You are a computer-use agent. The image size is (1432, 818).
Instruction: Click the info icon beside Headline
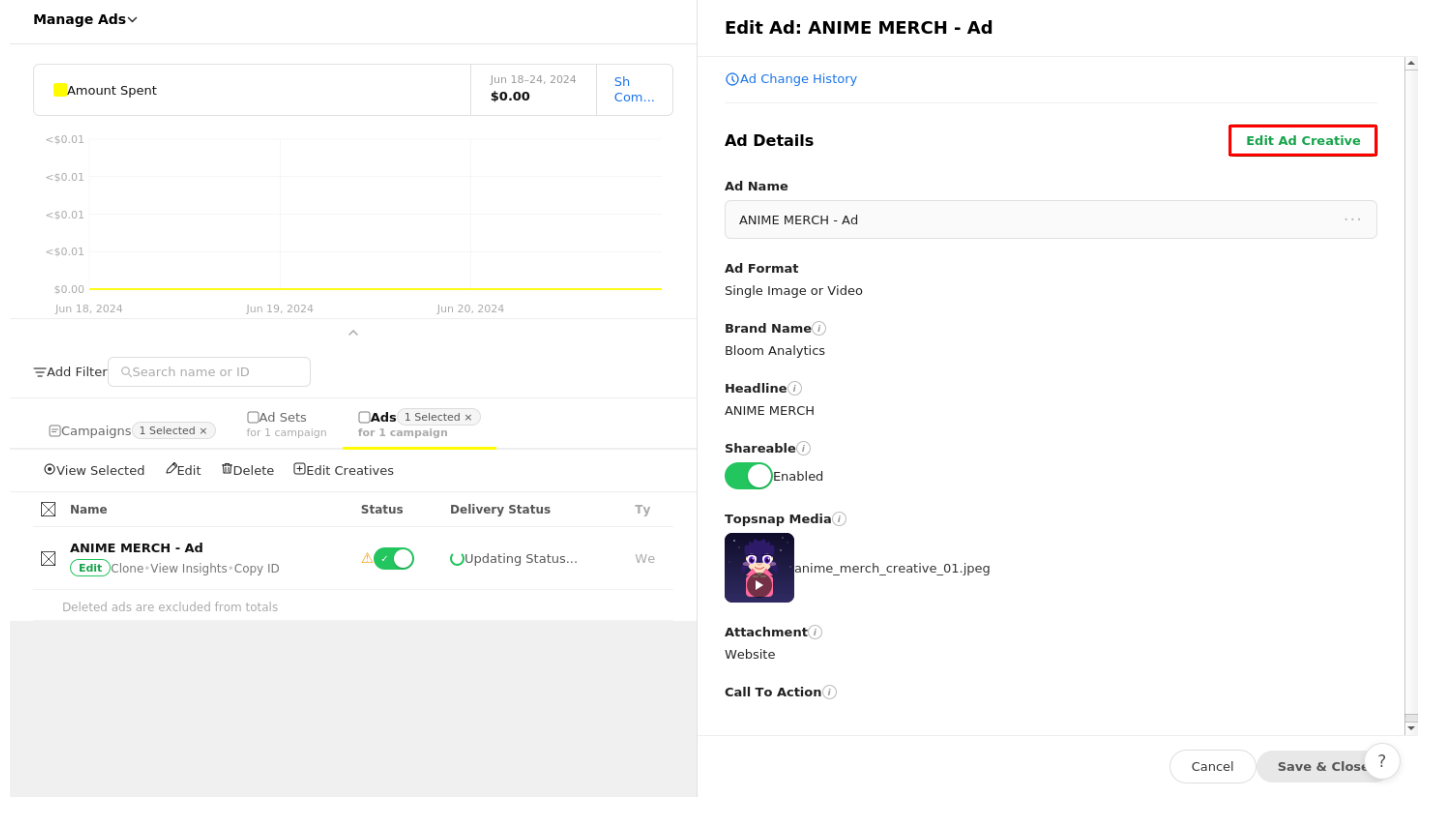pyautogui.click(x=794, y=388)
